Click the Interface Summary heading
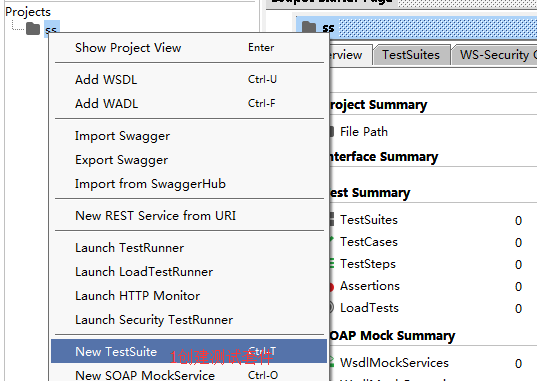Screen dimensions: 537x381 pos(384,157)
